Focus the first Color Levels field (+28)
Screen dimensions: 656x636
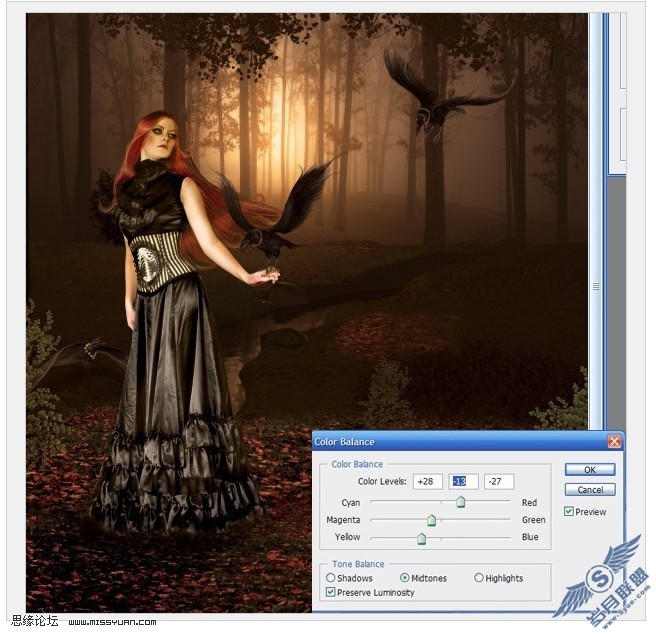(x=428, y=481)
